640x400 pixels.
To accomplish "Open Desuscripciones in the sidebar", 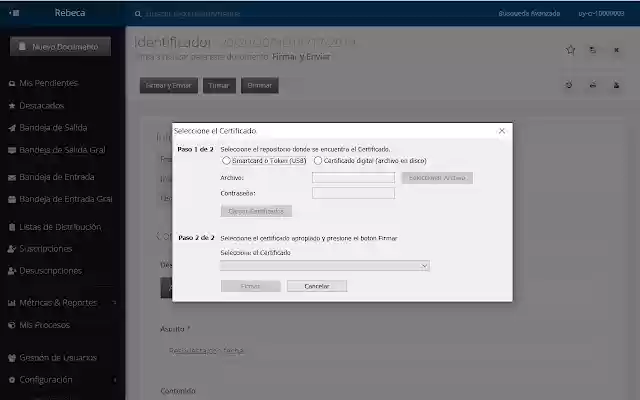I will 51,271.
